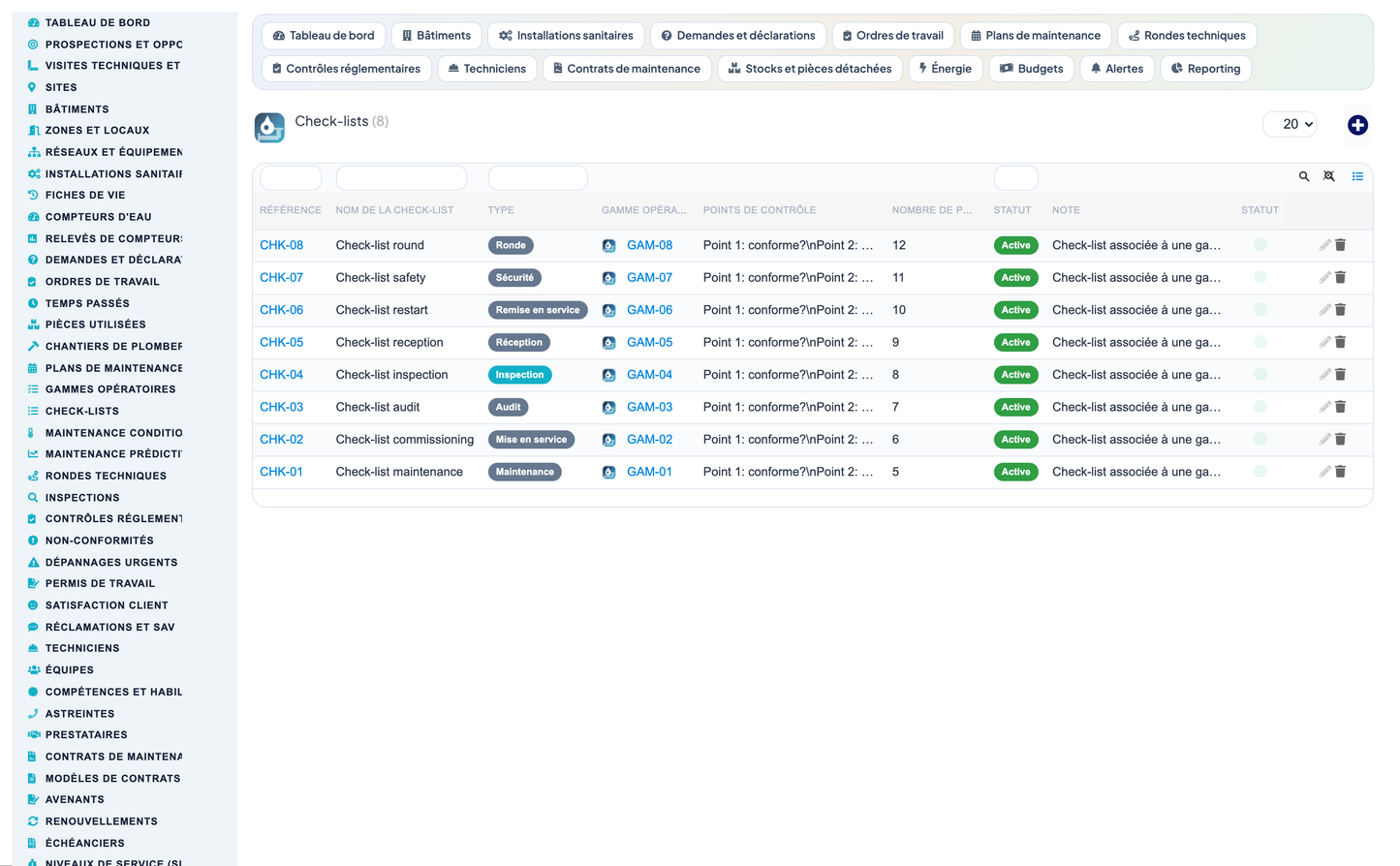1400x866 pixels.
Task: Open check-list reference CHK-08 link
Action: click(281, 245)
